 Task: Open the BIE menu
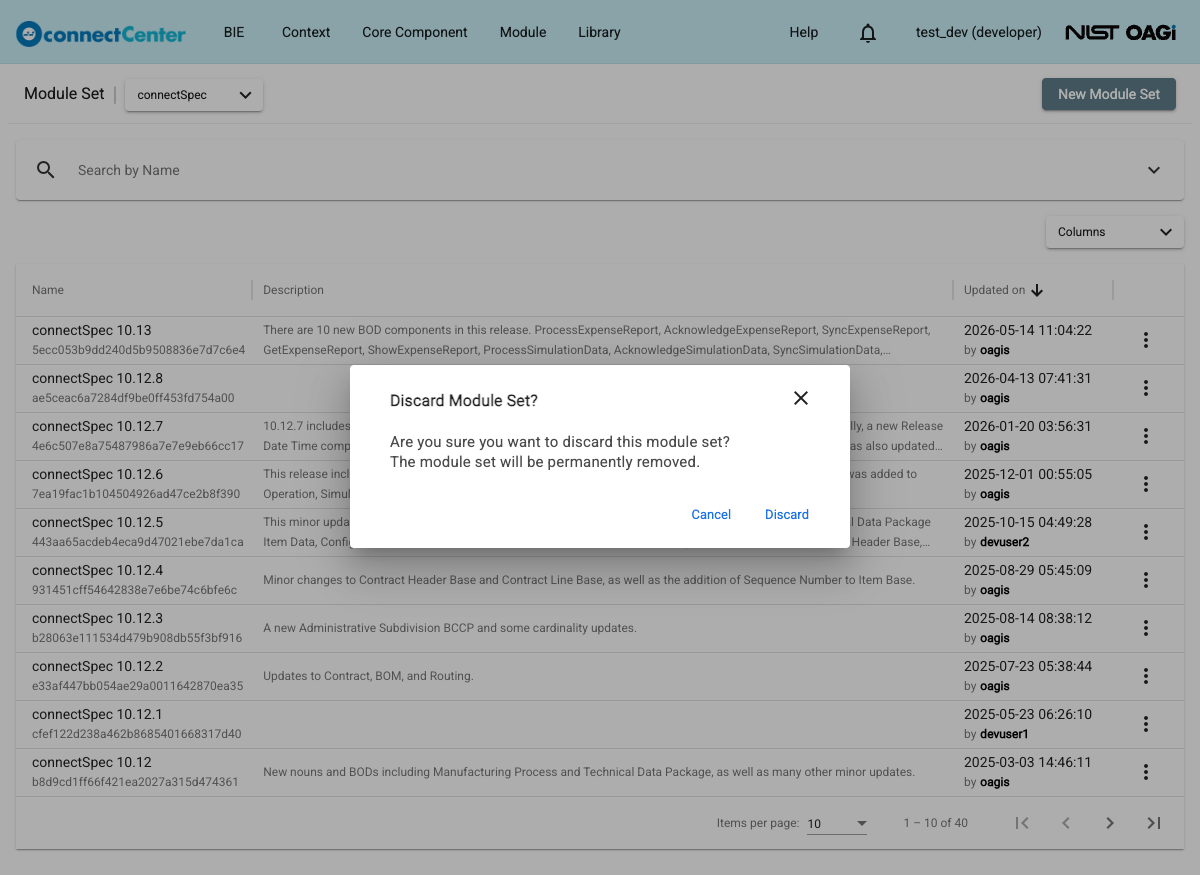[x=234, y=32]
